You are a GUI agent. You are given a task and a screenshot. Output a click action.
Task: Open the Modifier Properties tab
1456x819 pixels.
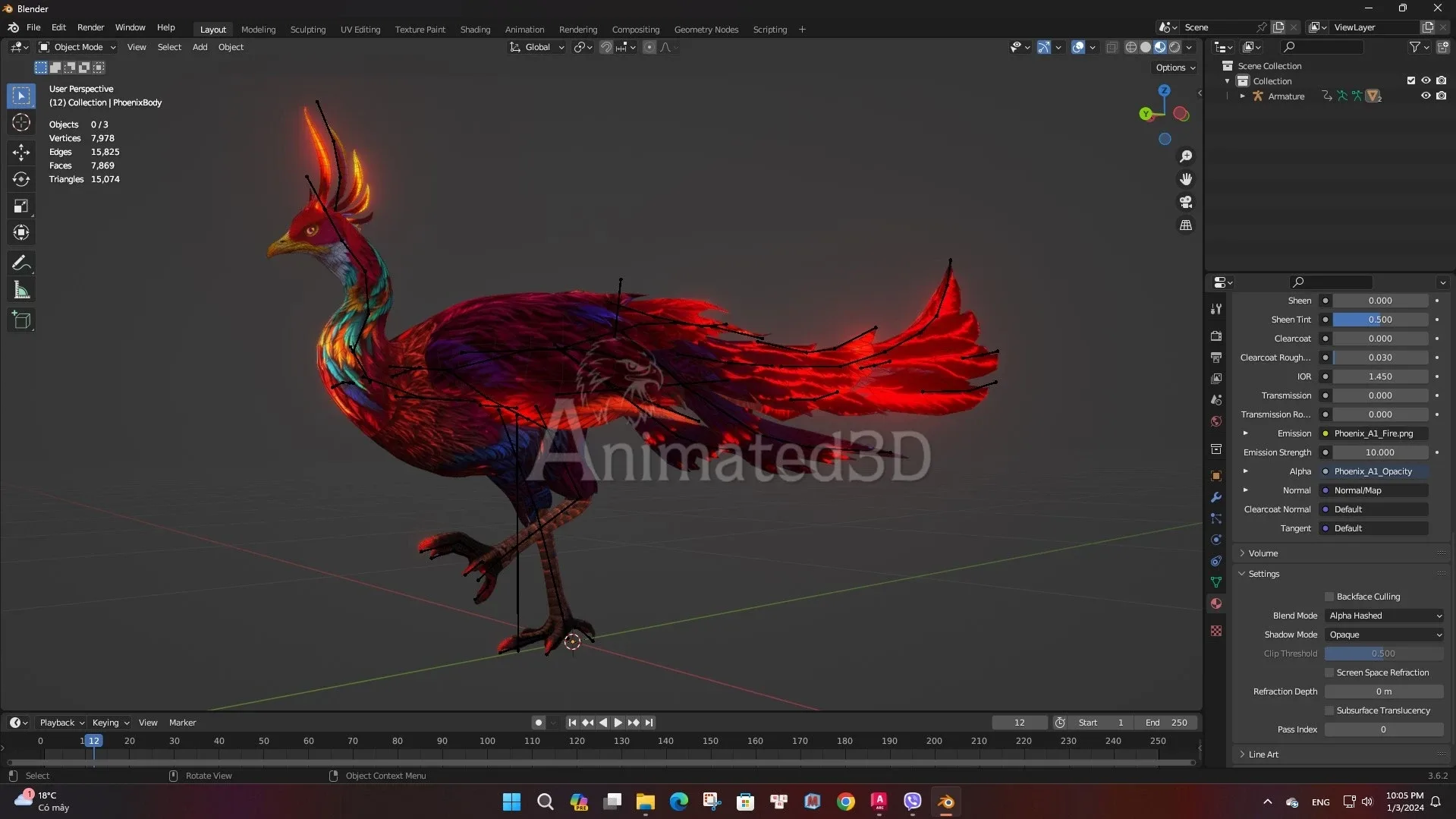tap(1215, 497)
